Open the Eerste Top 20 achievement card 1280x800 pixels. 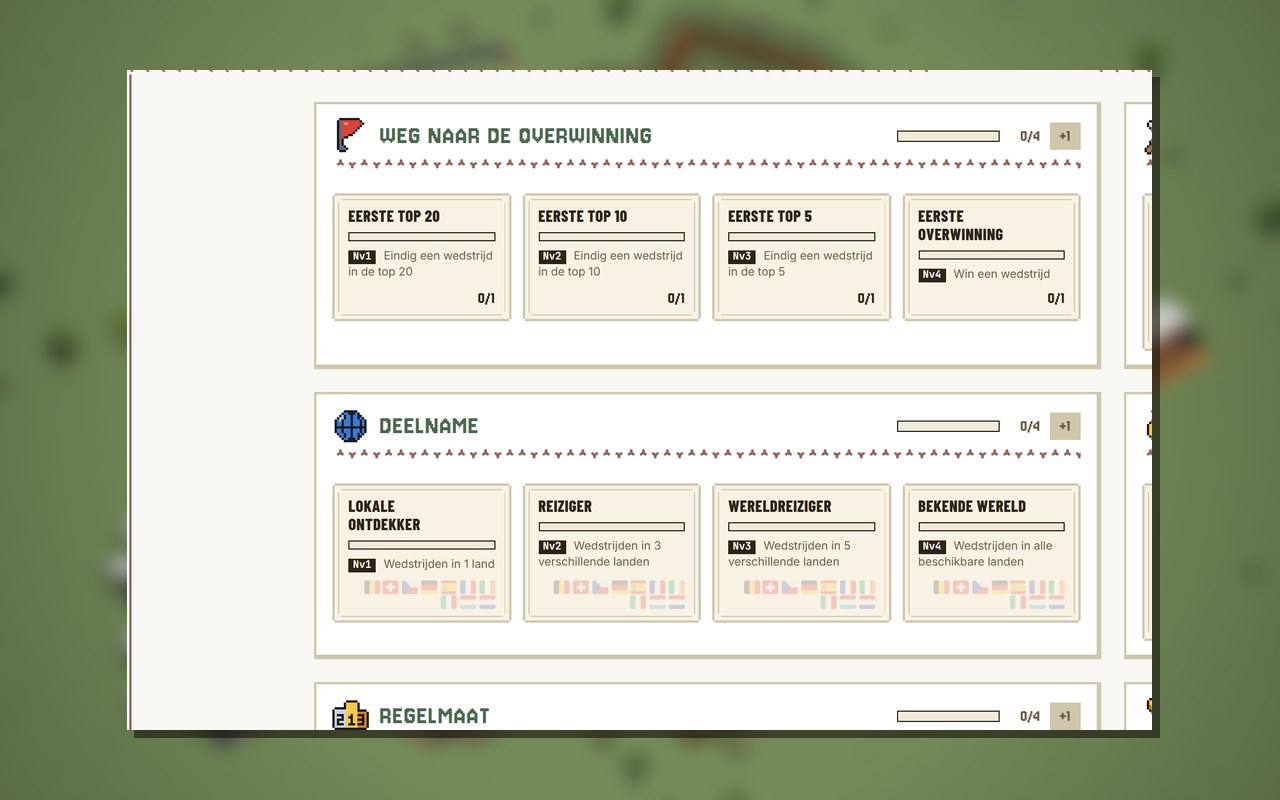pyautogui.click(x=422, y=257)
